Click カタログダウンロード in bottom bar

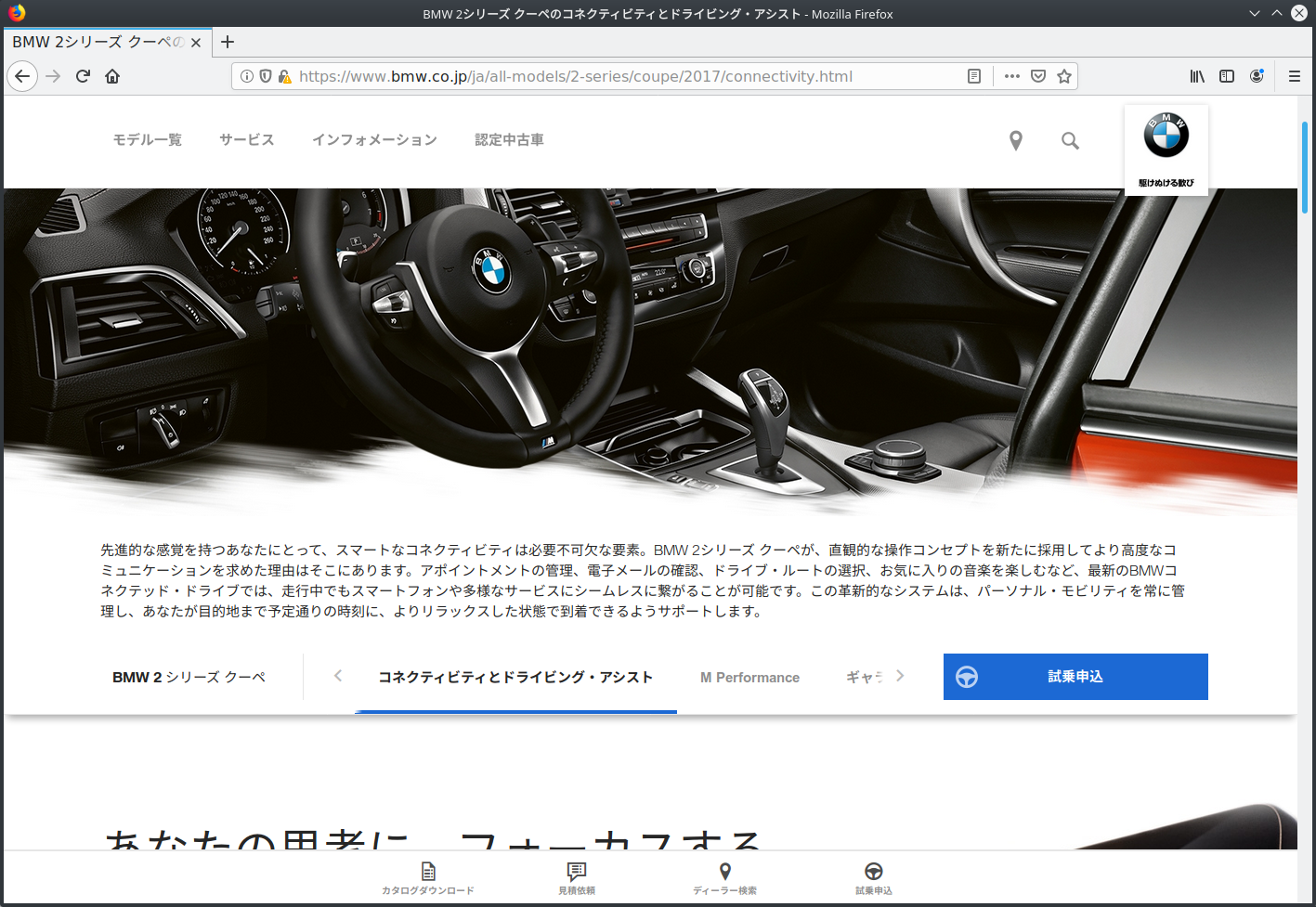coord(428,877)
